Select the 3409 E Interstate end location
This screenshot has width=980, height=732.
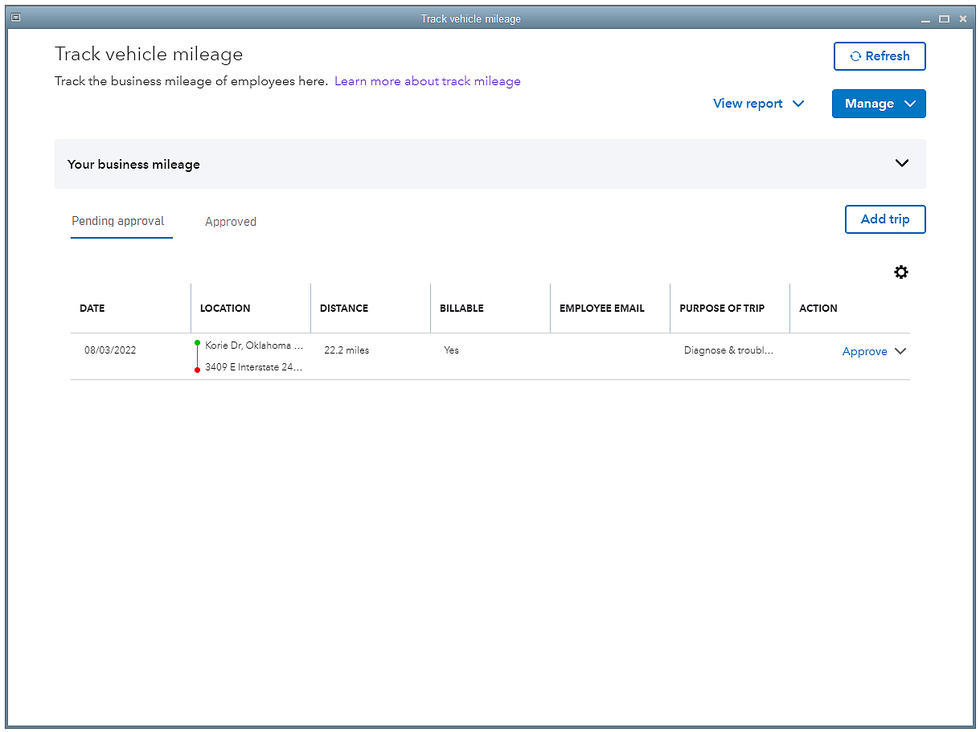coord(253,367)
